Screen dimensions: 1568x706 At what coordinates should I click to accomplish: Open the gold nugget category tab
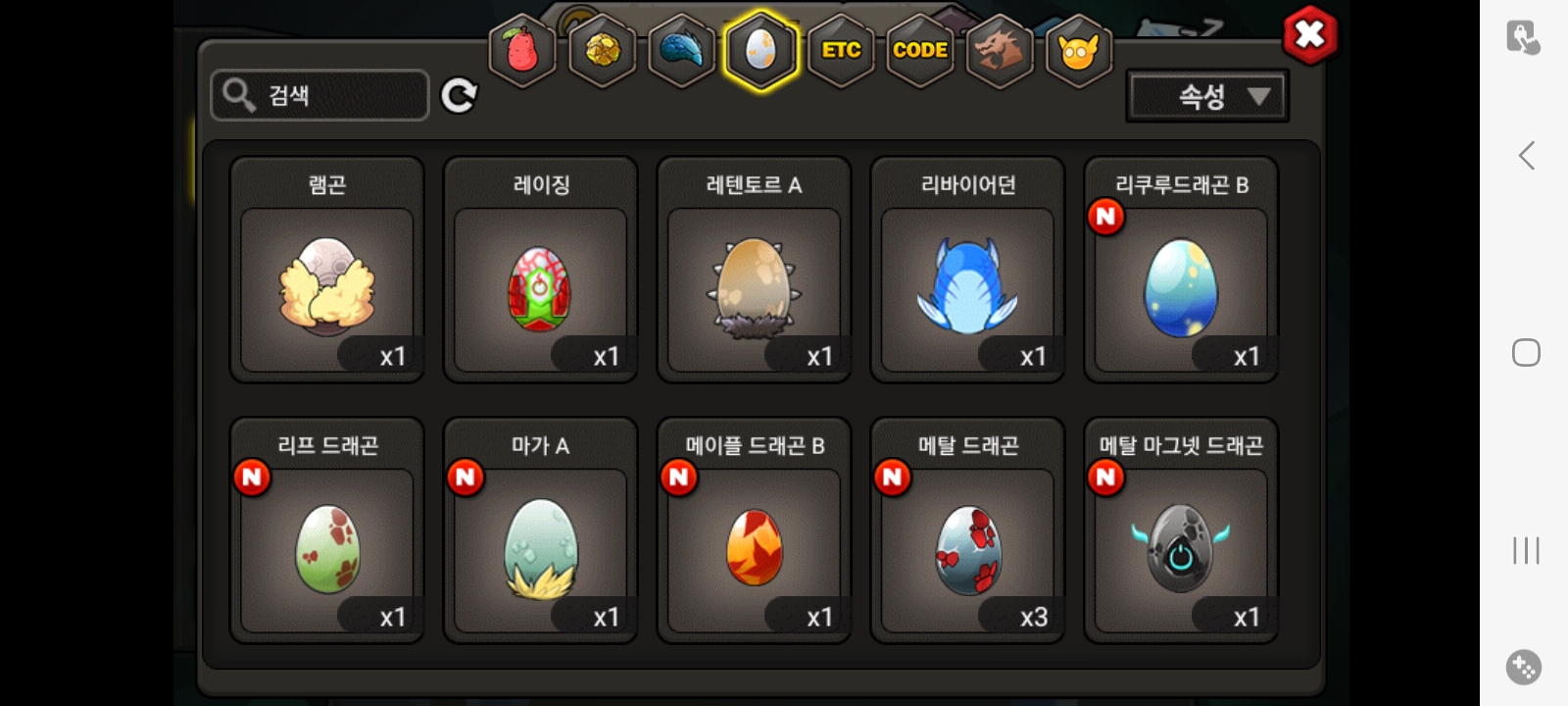[602, 51]
